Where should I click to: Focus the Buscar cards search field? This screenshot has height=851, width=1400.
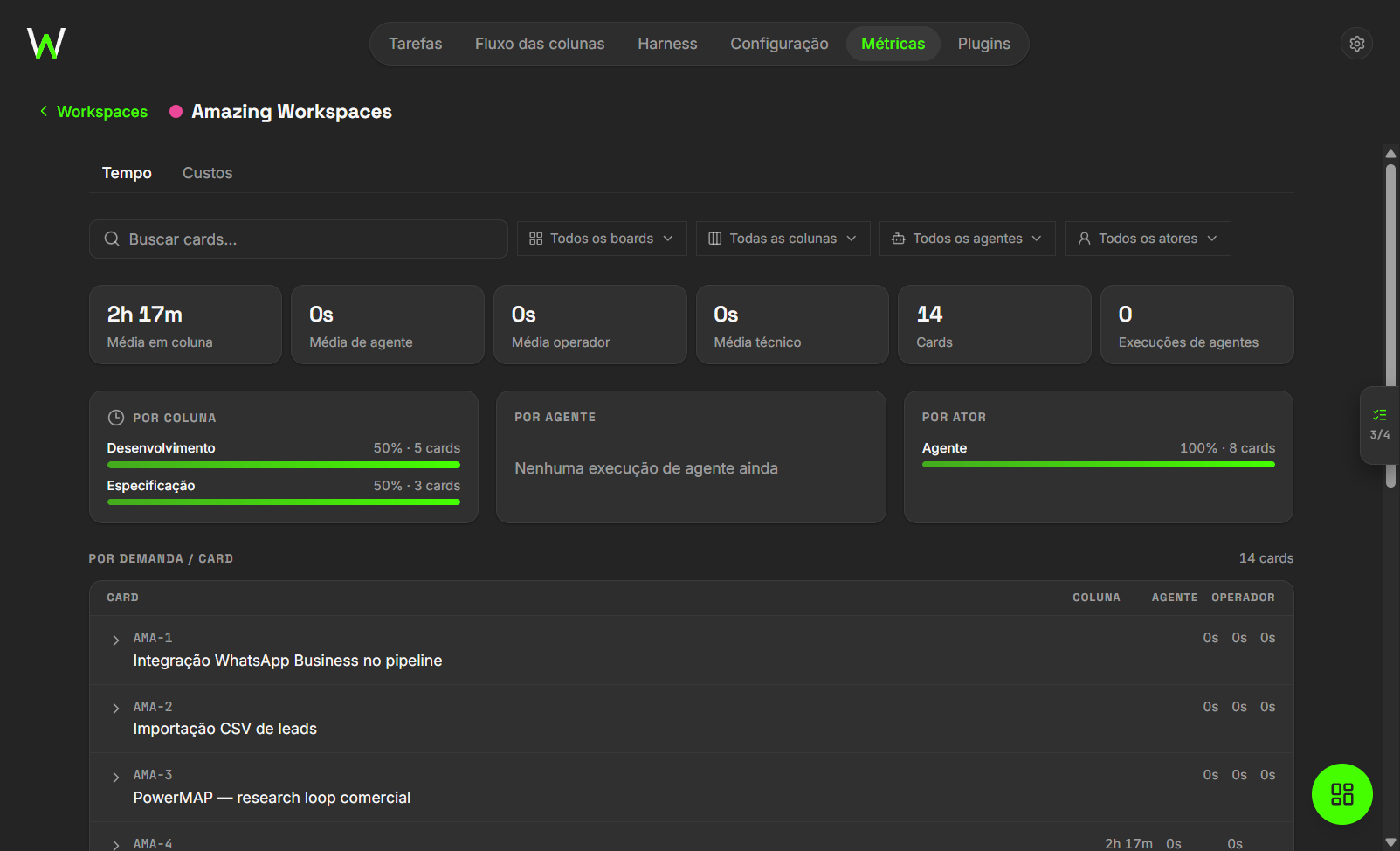[298, 239]
